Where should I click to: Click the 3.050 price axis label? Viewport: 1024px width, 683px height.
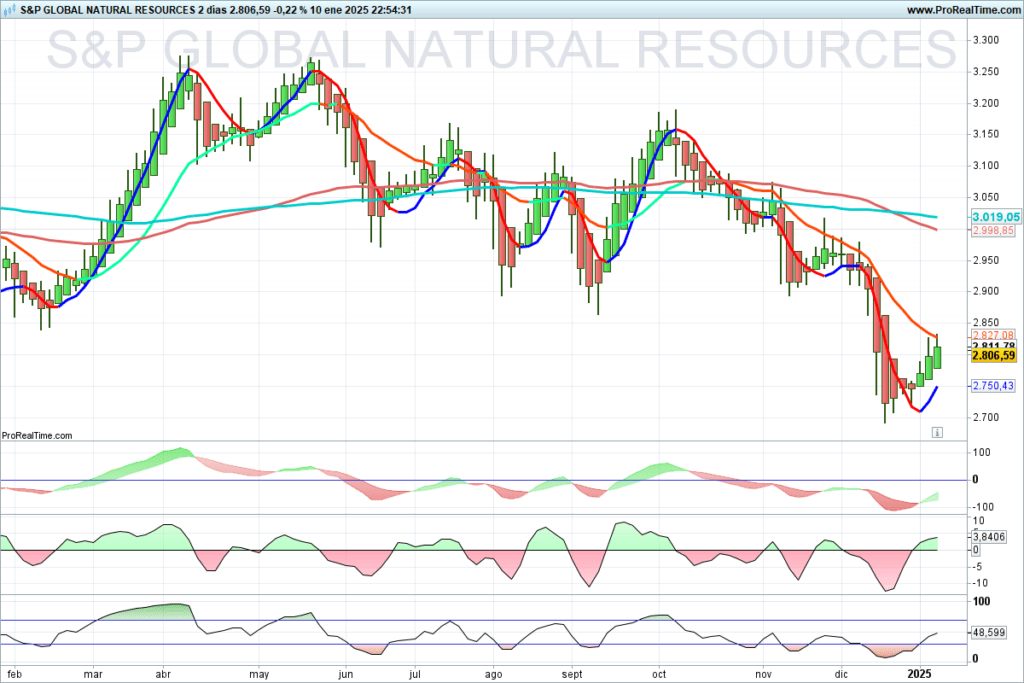[985, 197]
